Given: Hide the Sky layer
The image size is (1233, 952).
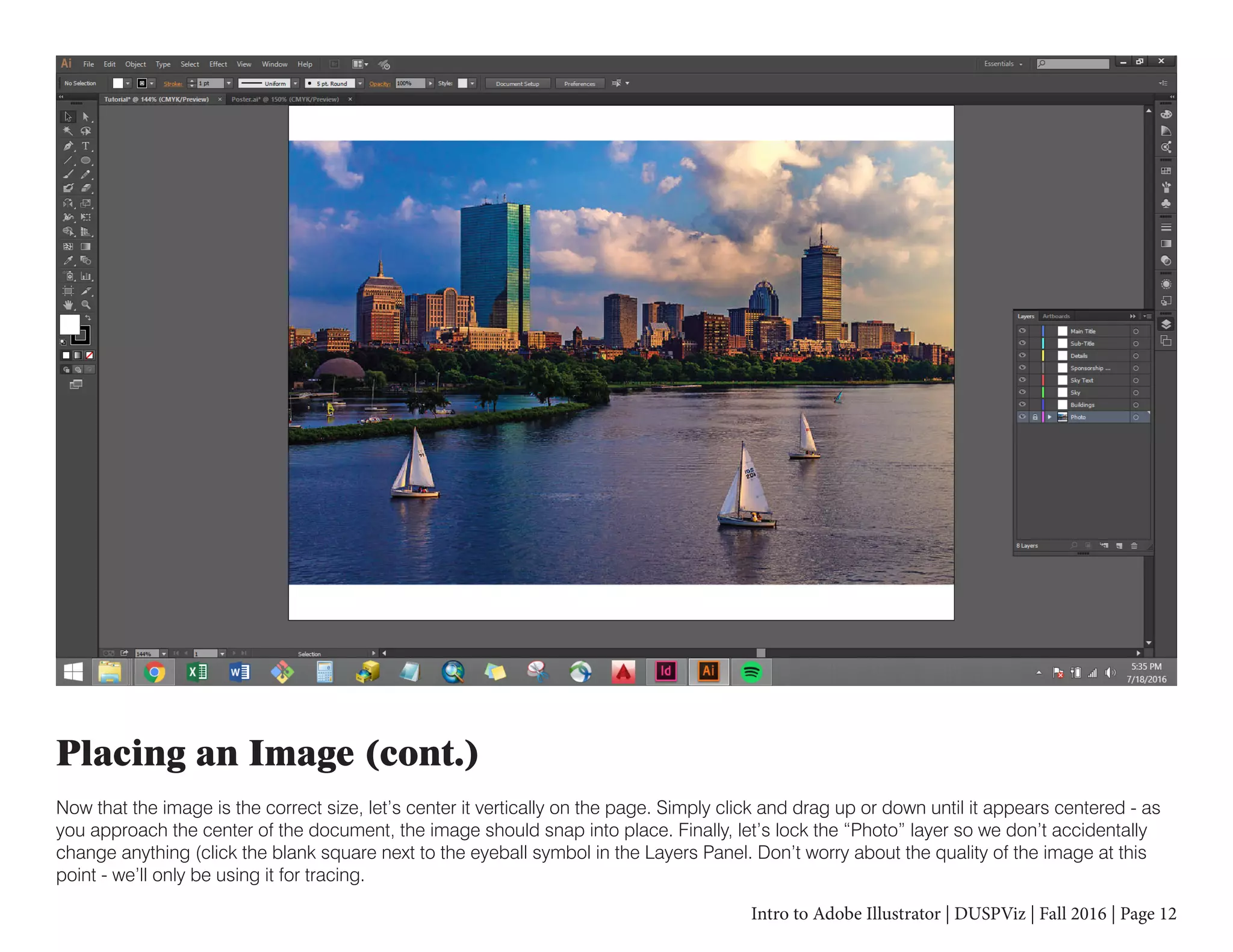Looking at the screenshot, I should pyautogui.click(x=1022, y=392).
